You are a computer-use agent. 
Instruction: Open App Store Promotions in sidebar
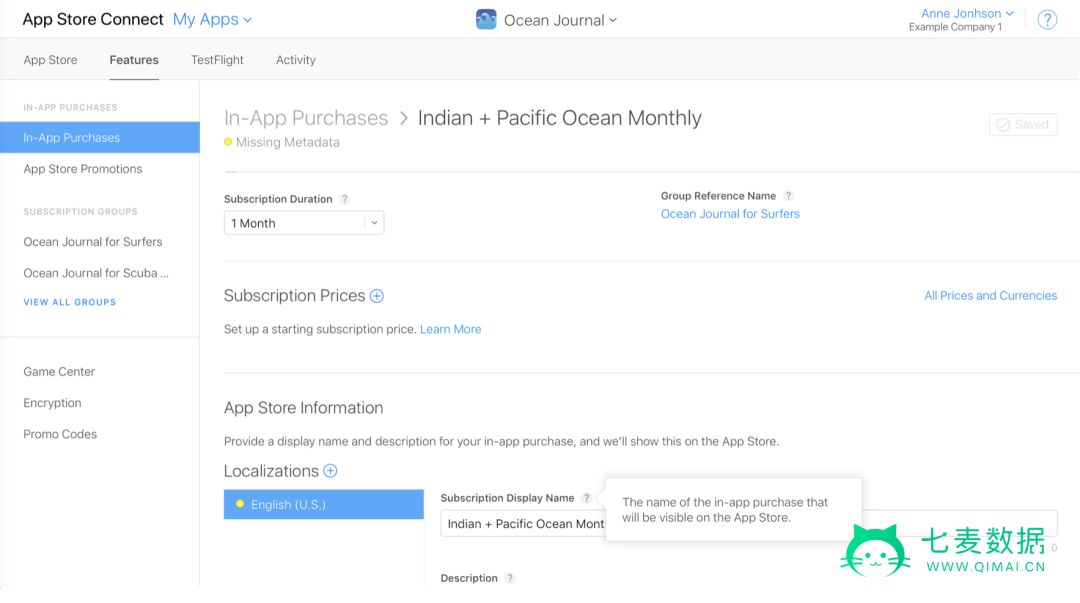pyautogui.click(x=83, y=169)
